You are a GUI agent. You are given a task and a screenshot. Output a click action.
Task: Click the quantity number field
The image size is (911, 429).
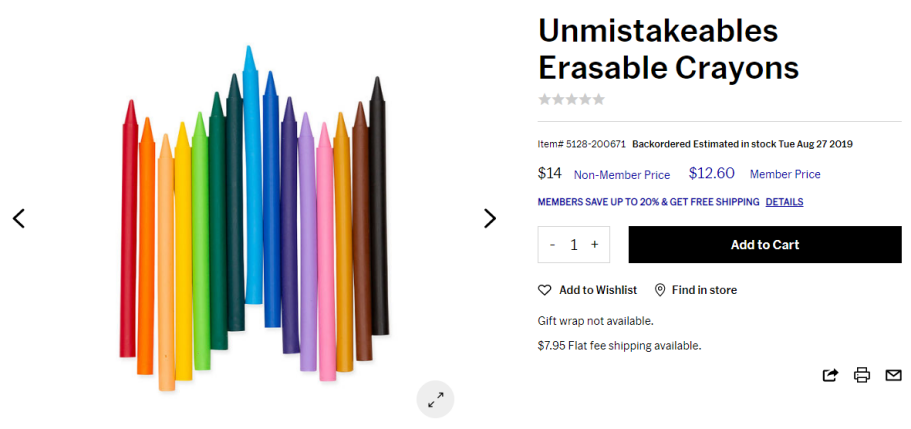point(574,245)
